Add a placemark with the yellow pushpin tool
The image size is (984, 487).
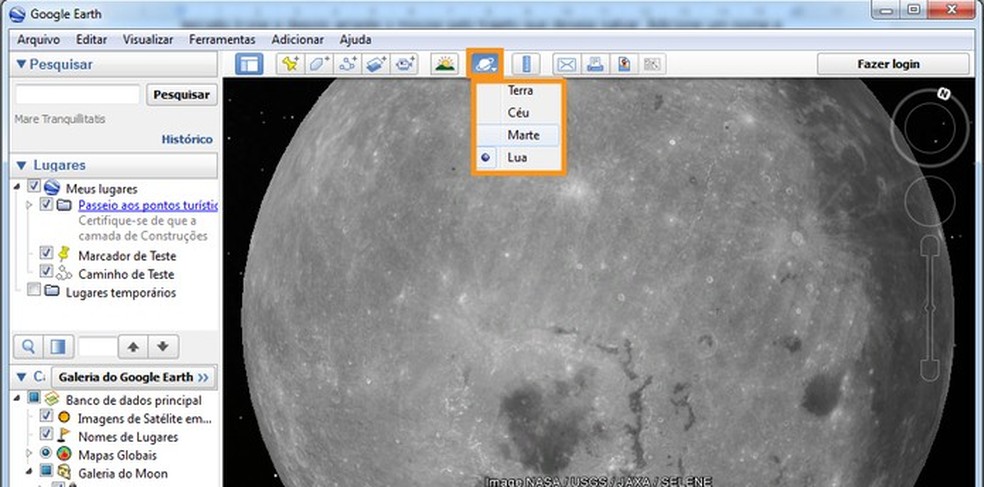point(291,64)
